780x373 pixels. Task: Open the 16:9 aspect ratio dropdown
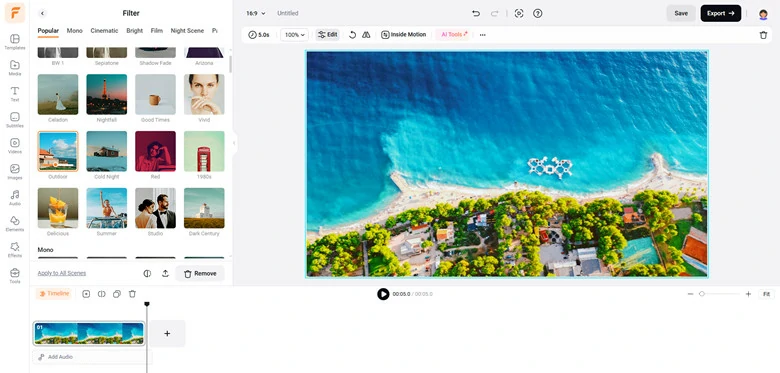pos(256,13)
